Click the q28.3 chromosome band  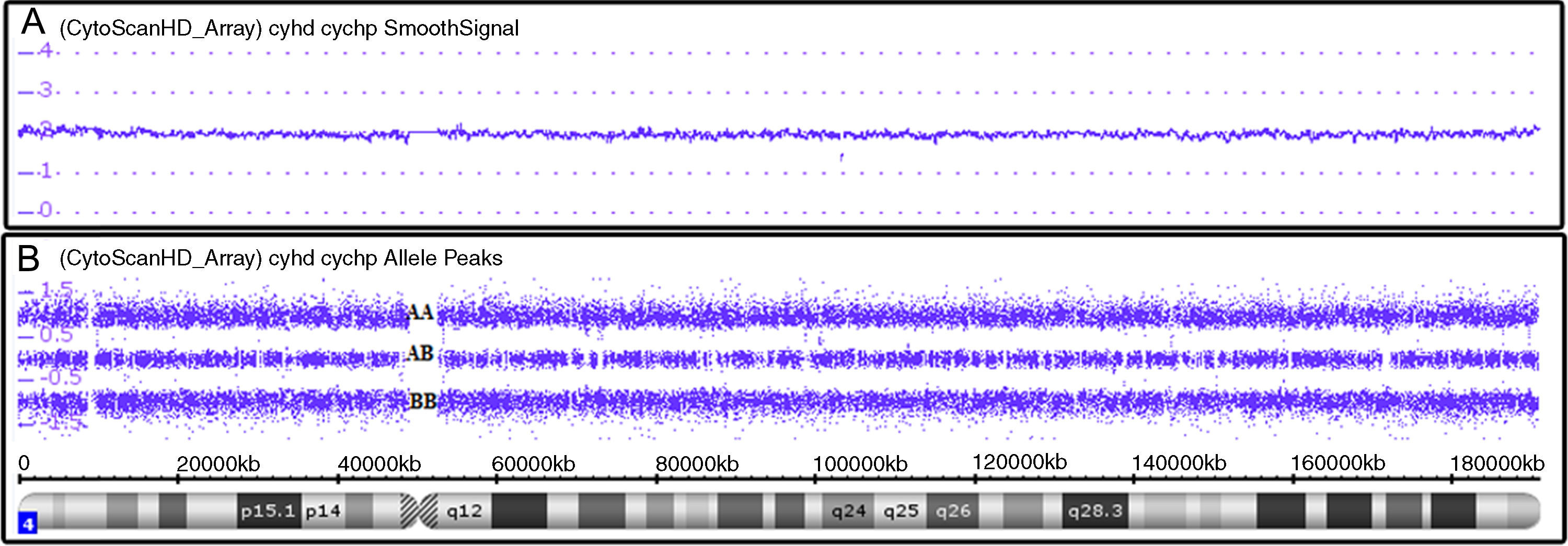tap(1095, 510)
